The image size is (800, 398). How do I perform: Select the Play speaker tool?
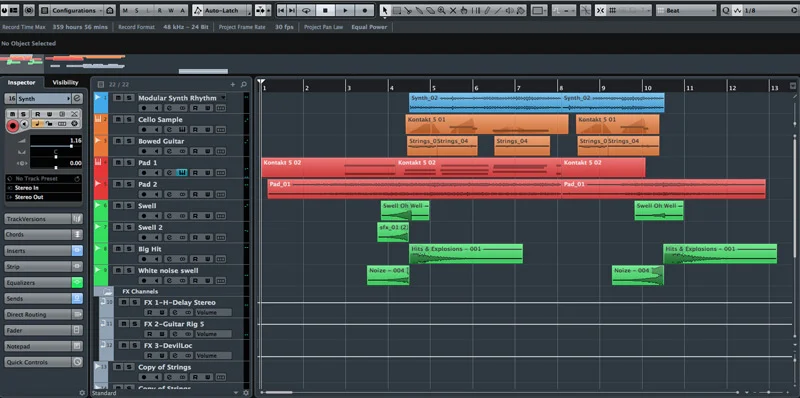509,10
